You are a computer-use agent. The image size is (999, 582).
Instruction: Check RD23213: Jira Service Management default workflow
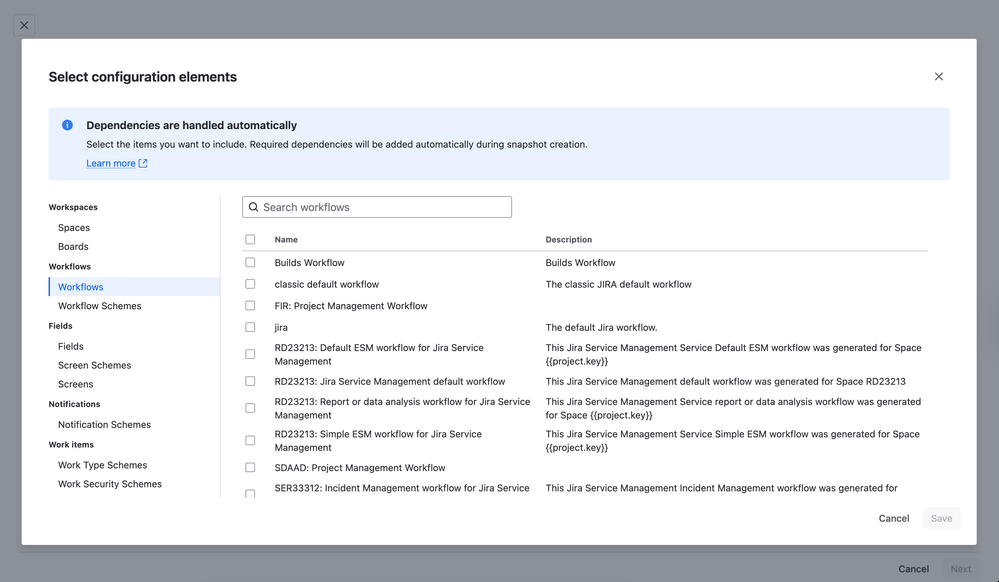[x=250, y=381]
